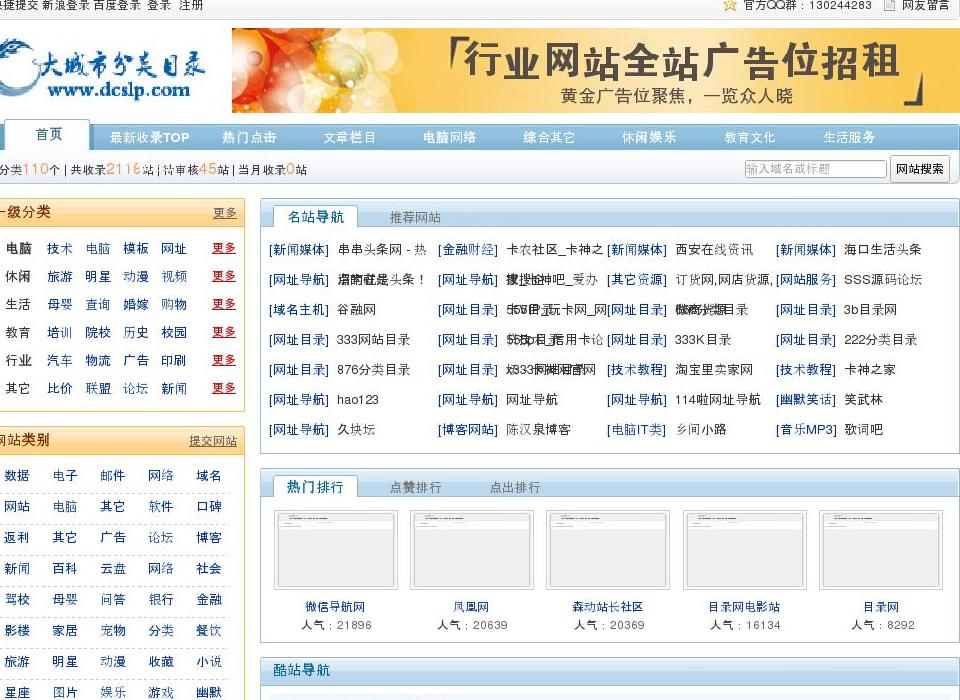The image size is (960, 700).
Task: Open the 海口生活头条 site link
Action: 882,249
